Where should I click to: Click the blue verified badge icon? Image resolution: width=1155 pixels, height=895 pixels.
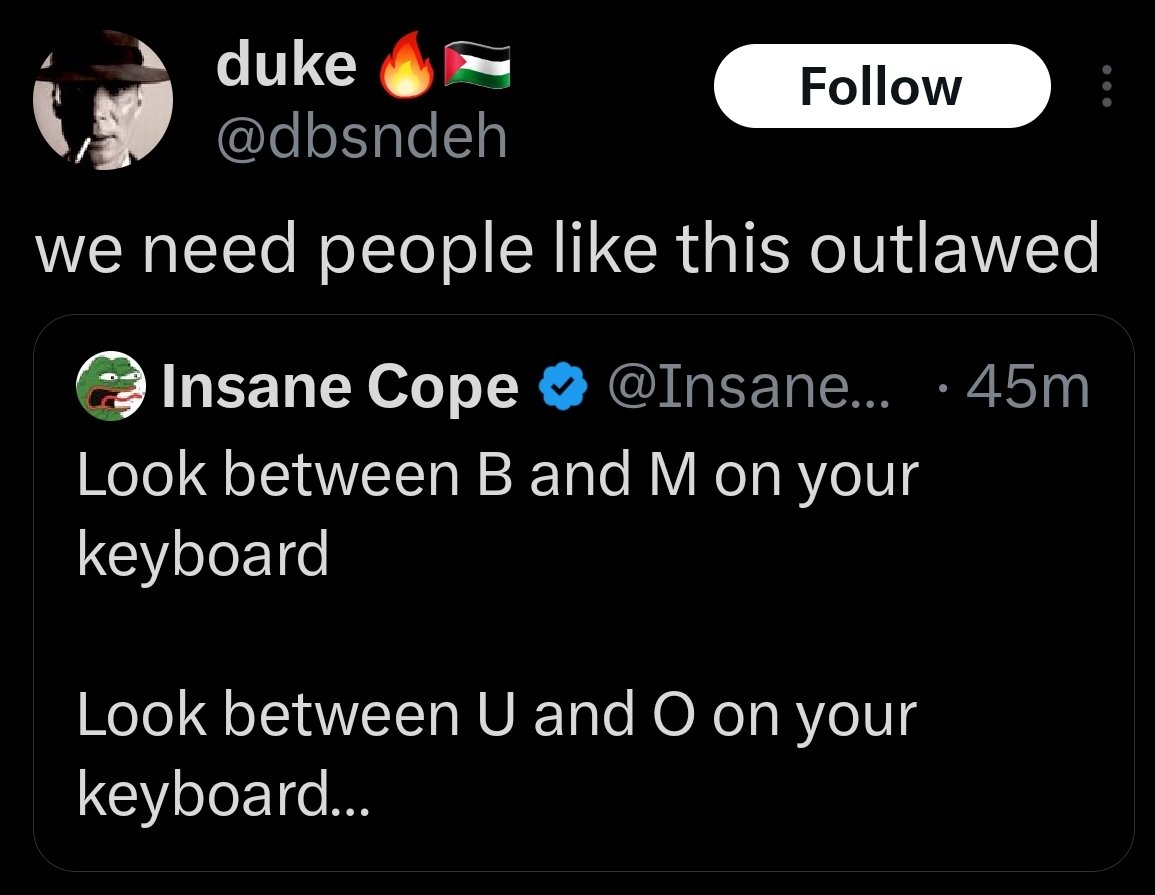pyautogui.click(x=562, y=389)
